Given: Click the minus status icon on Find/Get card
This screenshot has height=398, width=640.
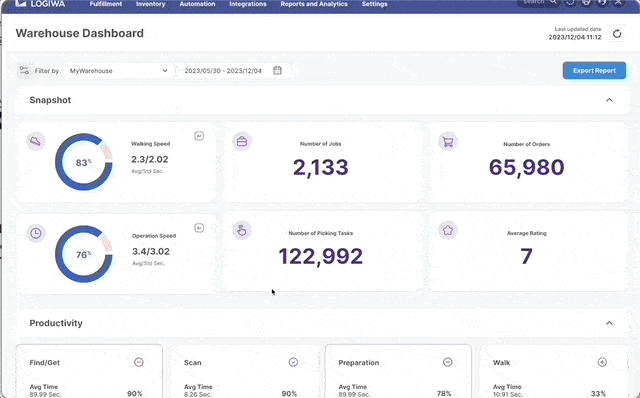Looking at the screenshot, I should coord(139,362).
